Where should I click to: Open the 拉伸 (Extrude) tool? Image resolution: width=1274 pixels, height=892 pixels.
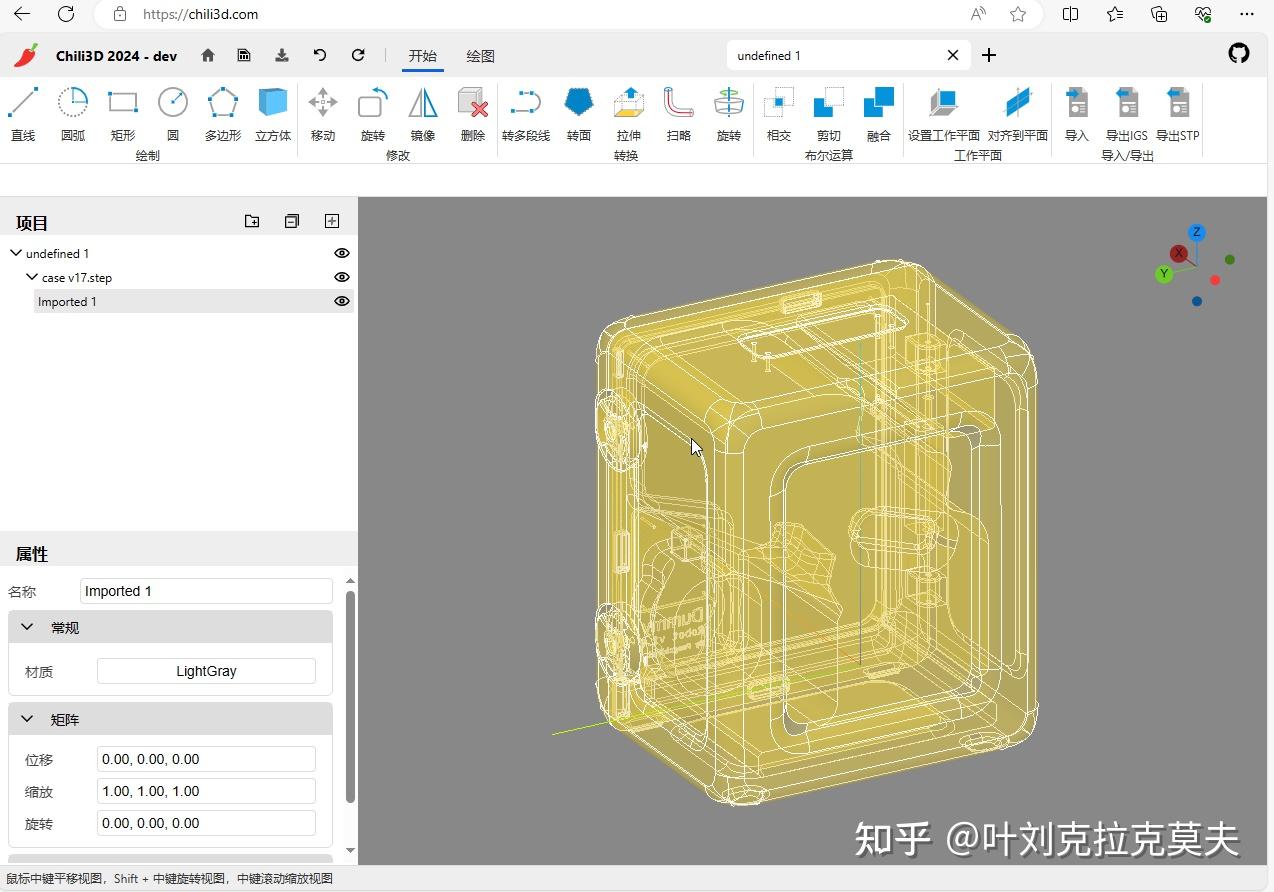[628, 110]
